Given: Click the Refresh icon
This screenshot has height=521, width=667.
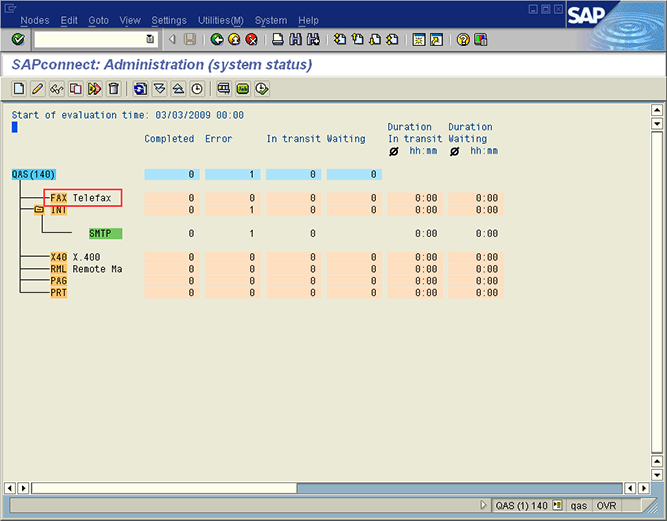Looking at the screenshot, I should pyautogui.click(x=140, y=89).
